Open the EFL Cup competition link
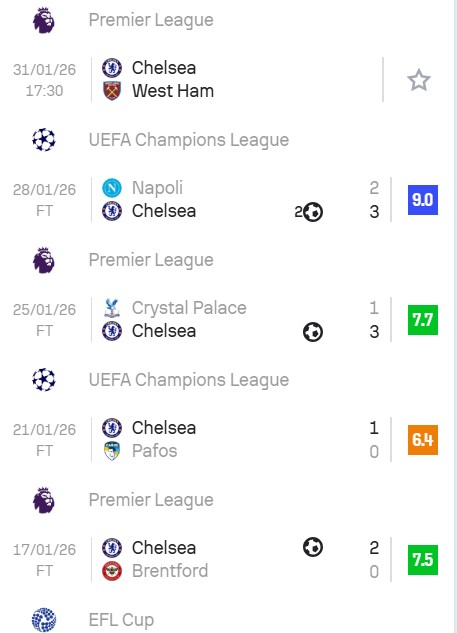 click(122, 620)
